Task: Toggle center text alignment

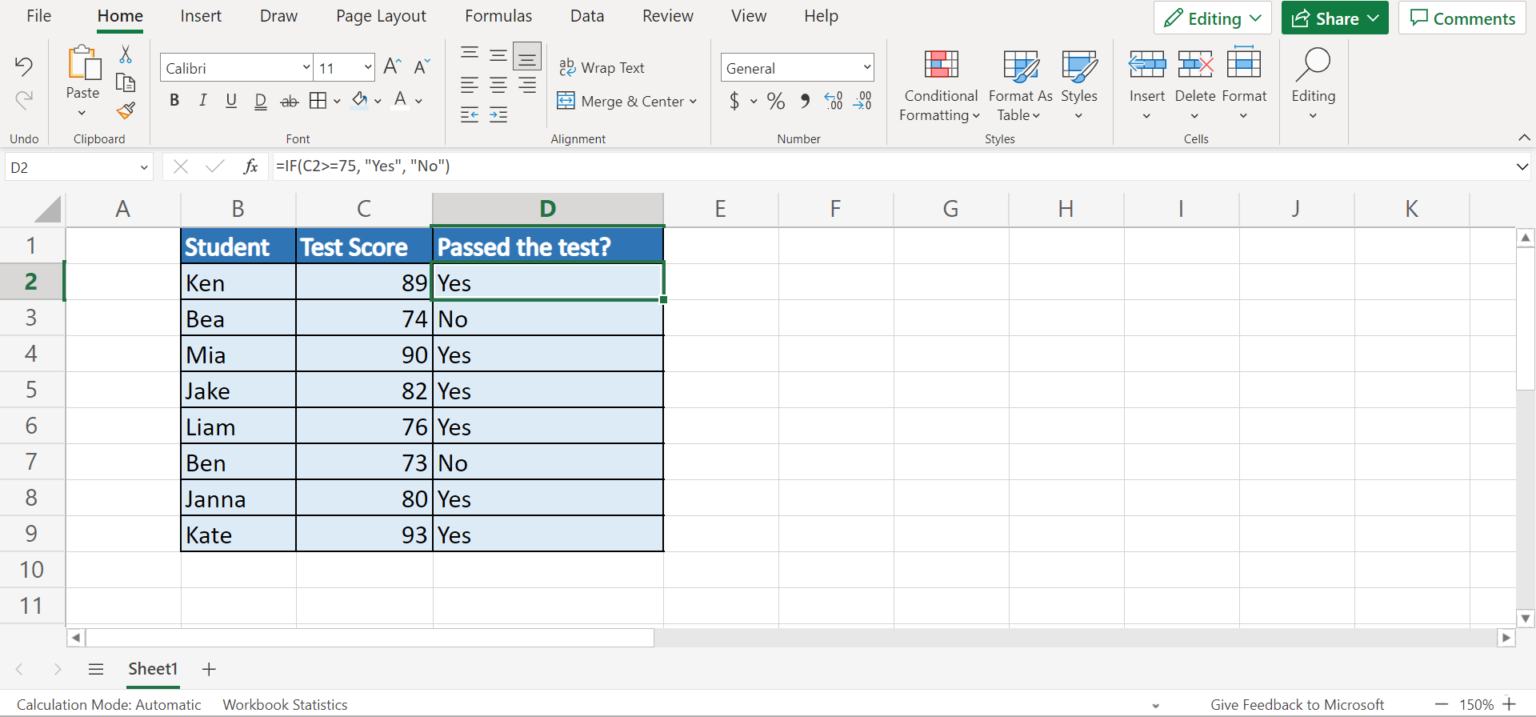Action: (x=497, y=84)
